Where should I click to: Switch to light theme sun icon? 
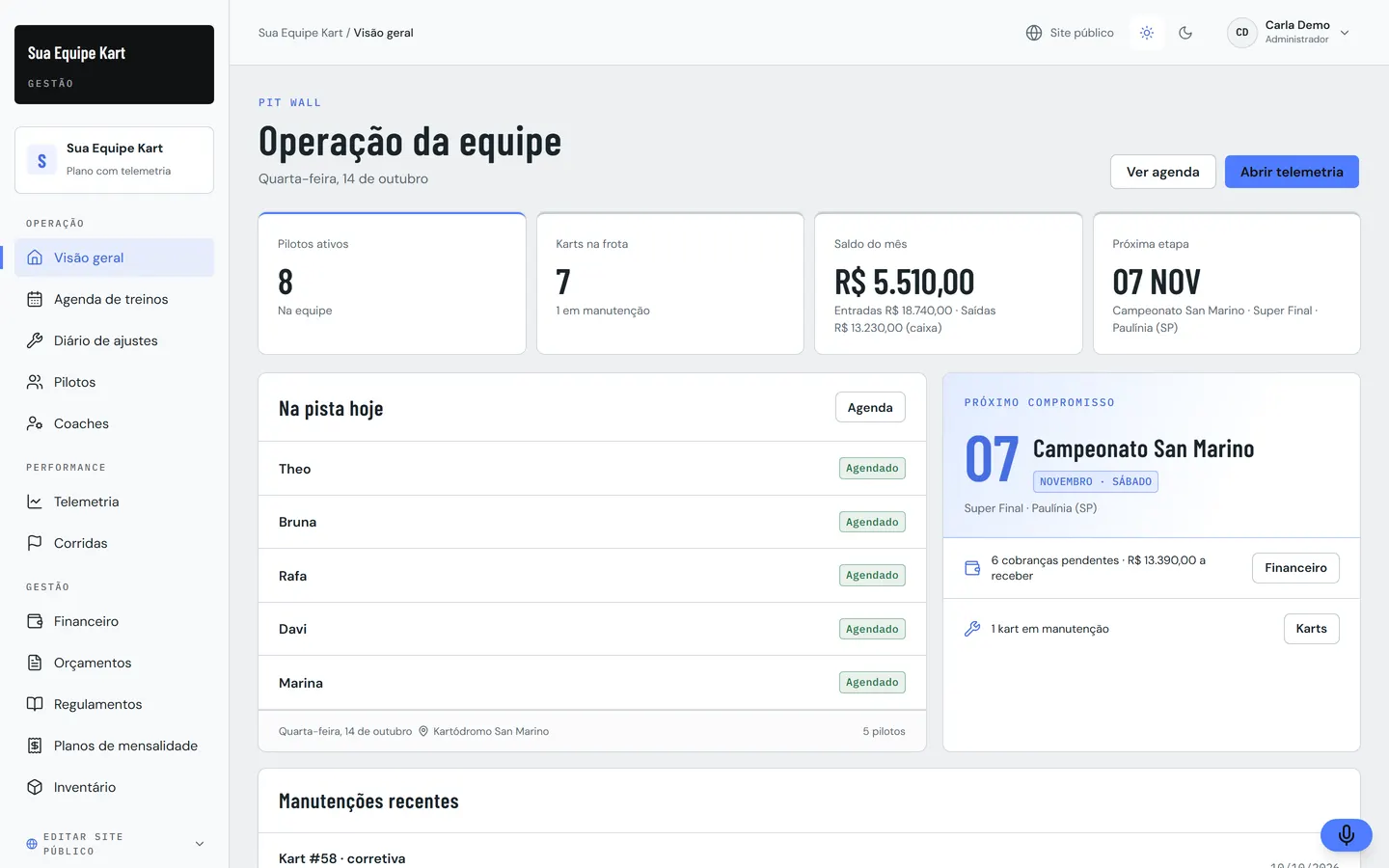pyautogui.click(x=1147, y=33)
